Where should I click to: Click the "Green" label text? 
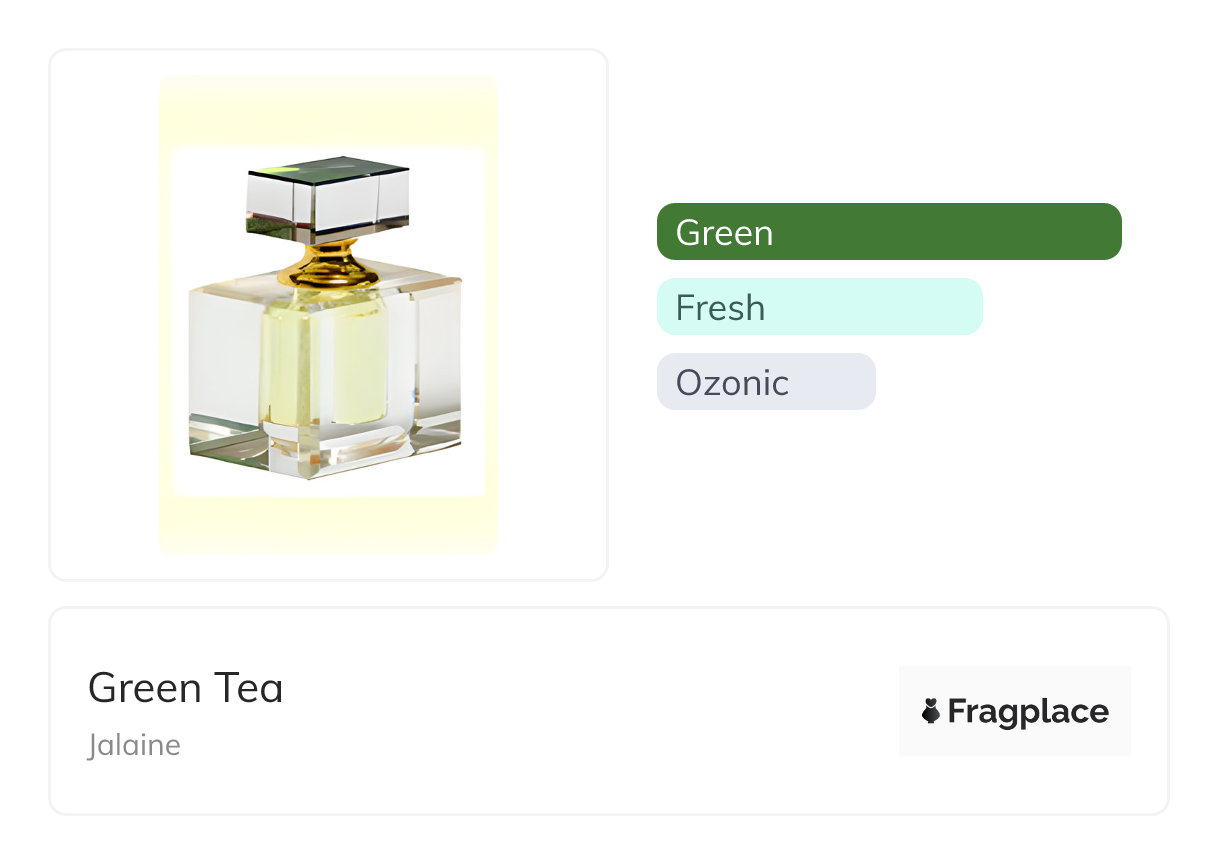(x=724, y=232)
